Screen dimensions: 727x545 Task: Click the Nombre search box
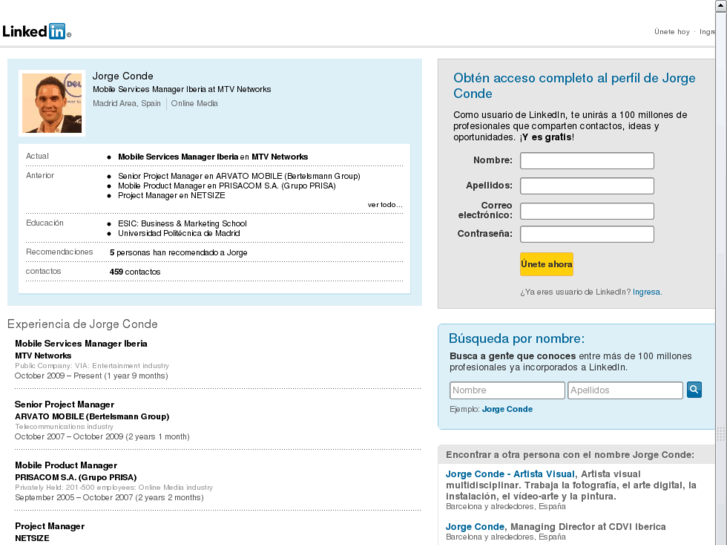pyautogui.click(x=507, y=390)
